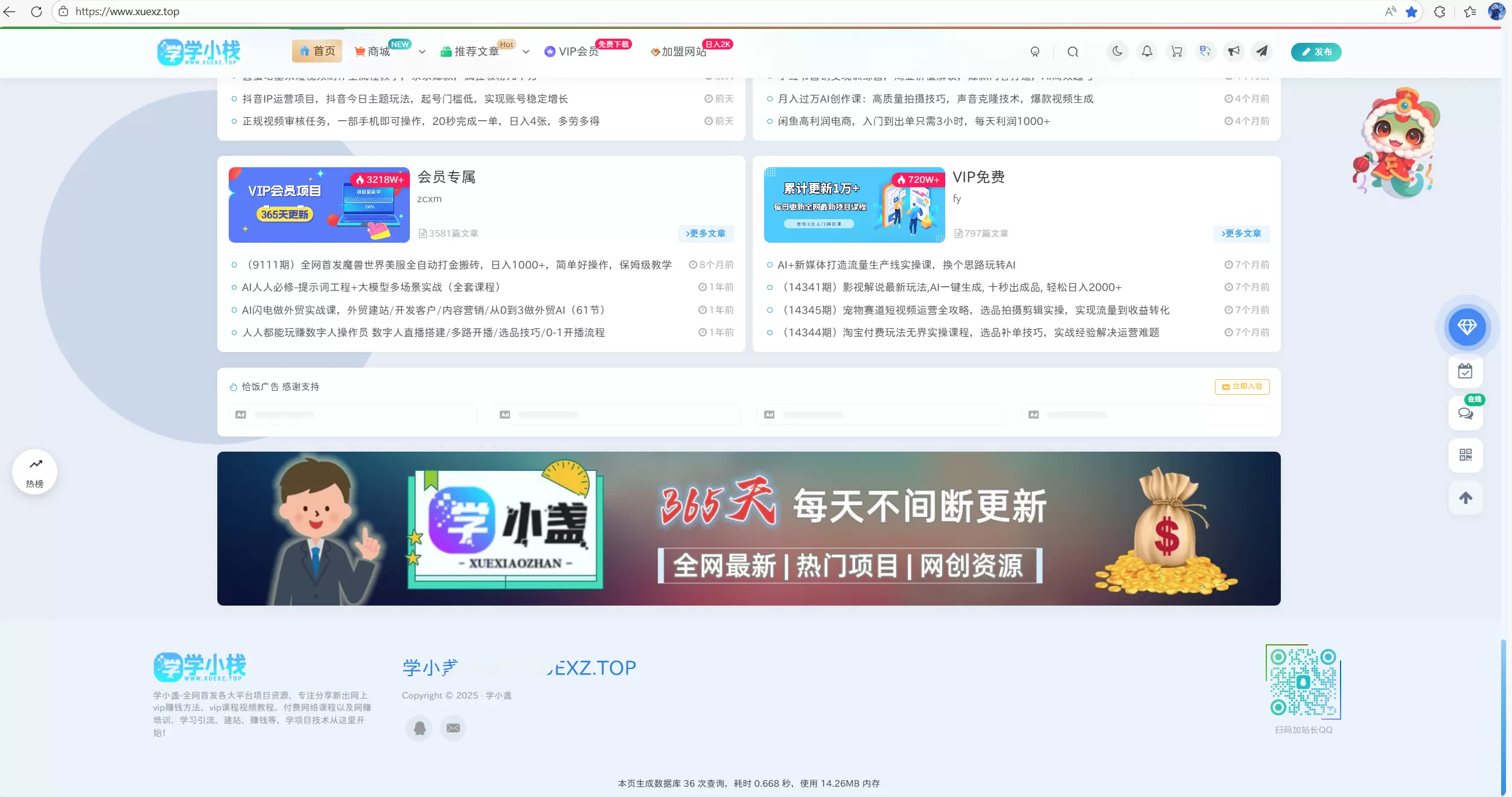Select the 首页 home tab
The height and width of the screenshot is (797, 1512).
point(317,51)
